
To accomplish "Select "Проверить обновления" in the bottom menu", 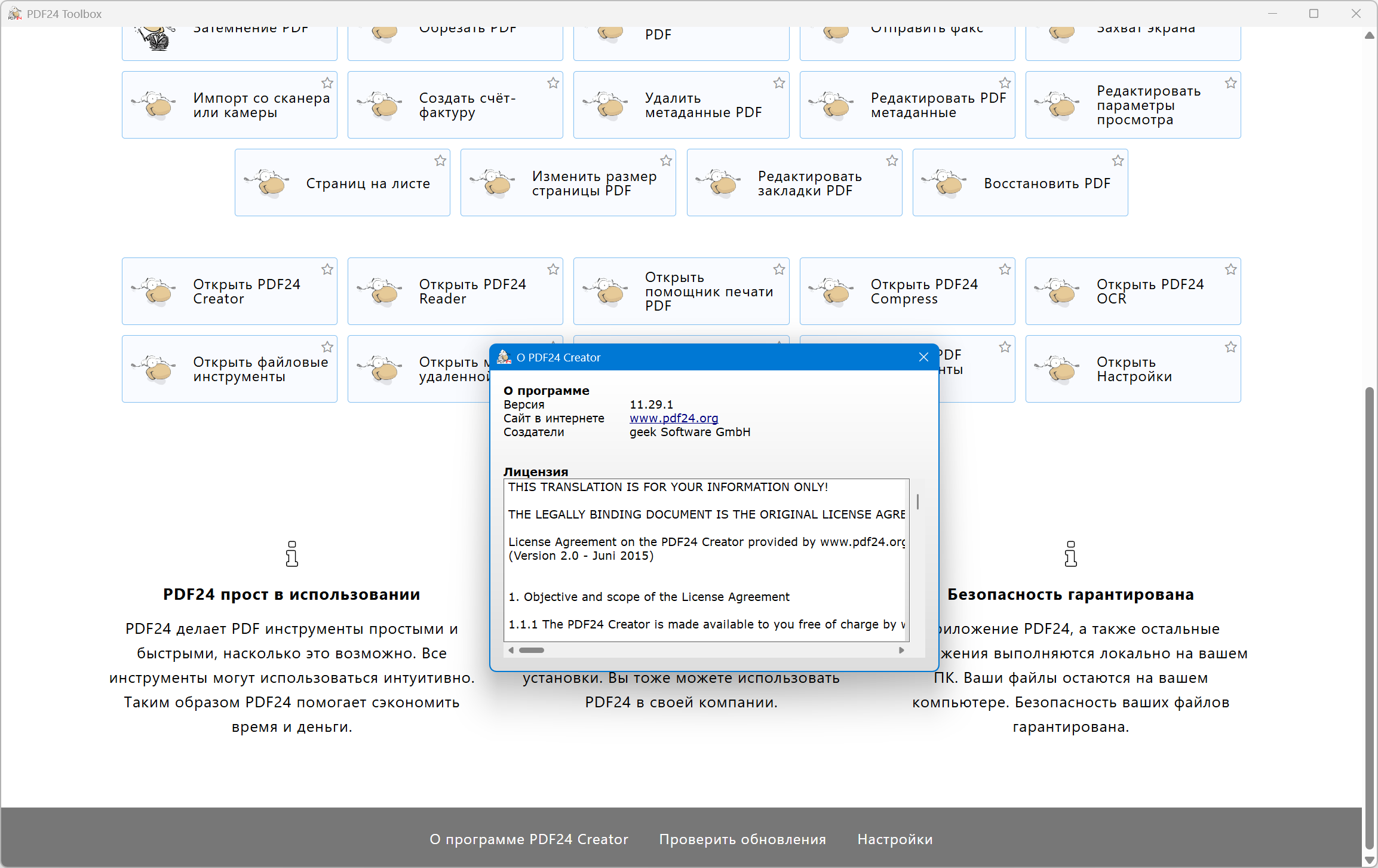I will pos(742,839).
